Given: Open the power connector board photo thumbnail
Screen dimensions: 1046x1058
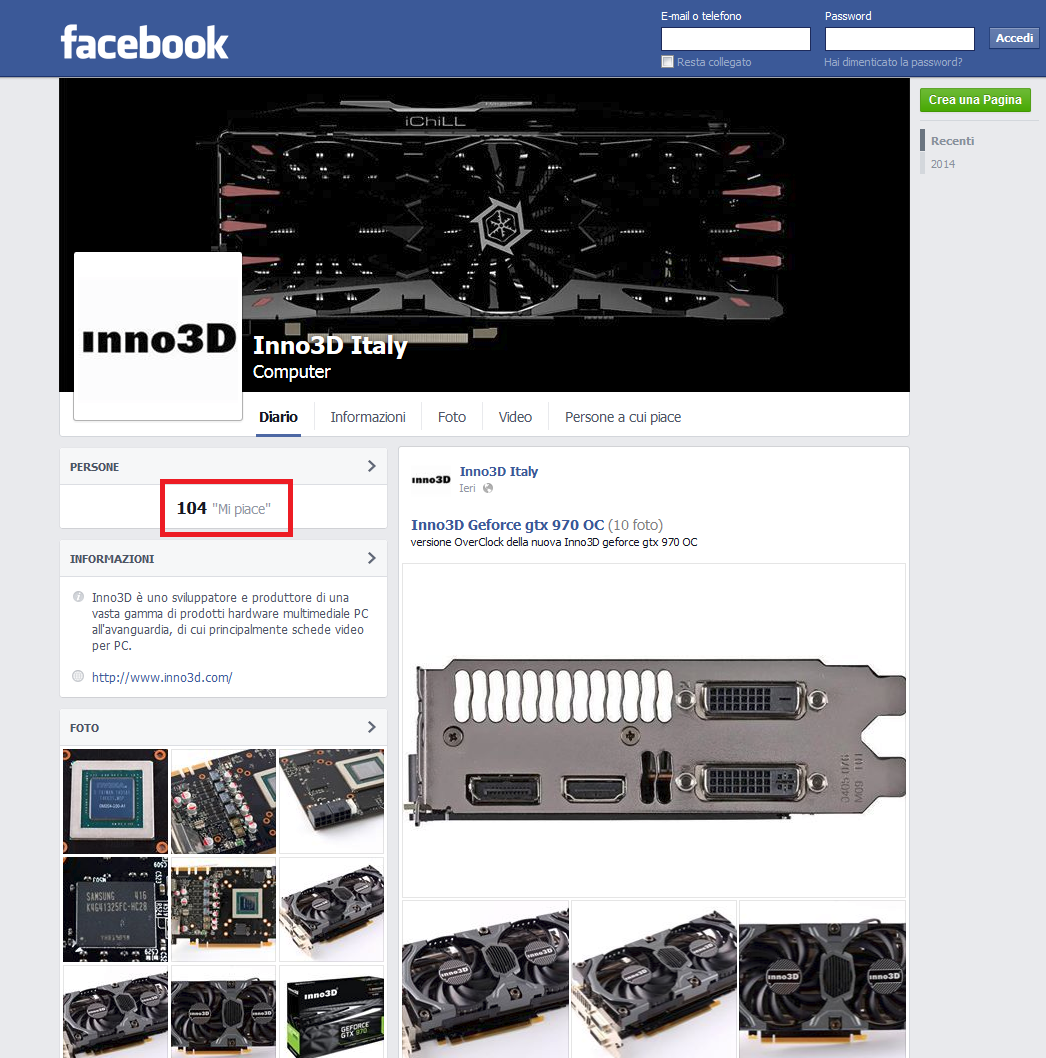Looking at the screenshot, I should click(331, 801).
